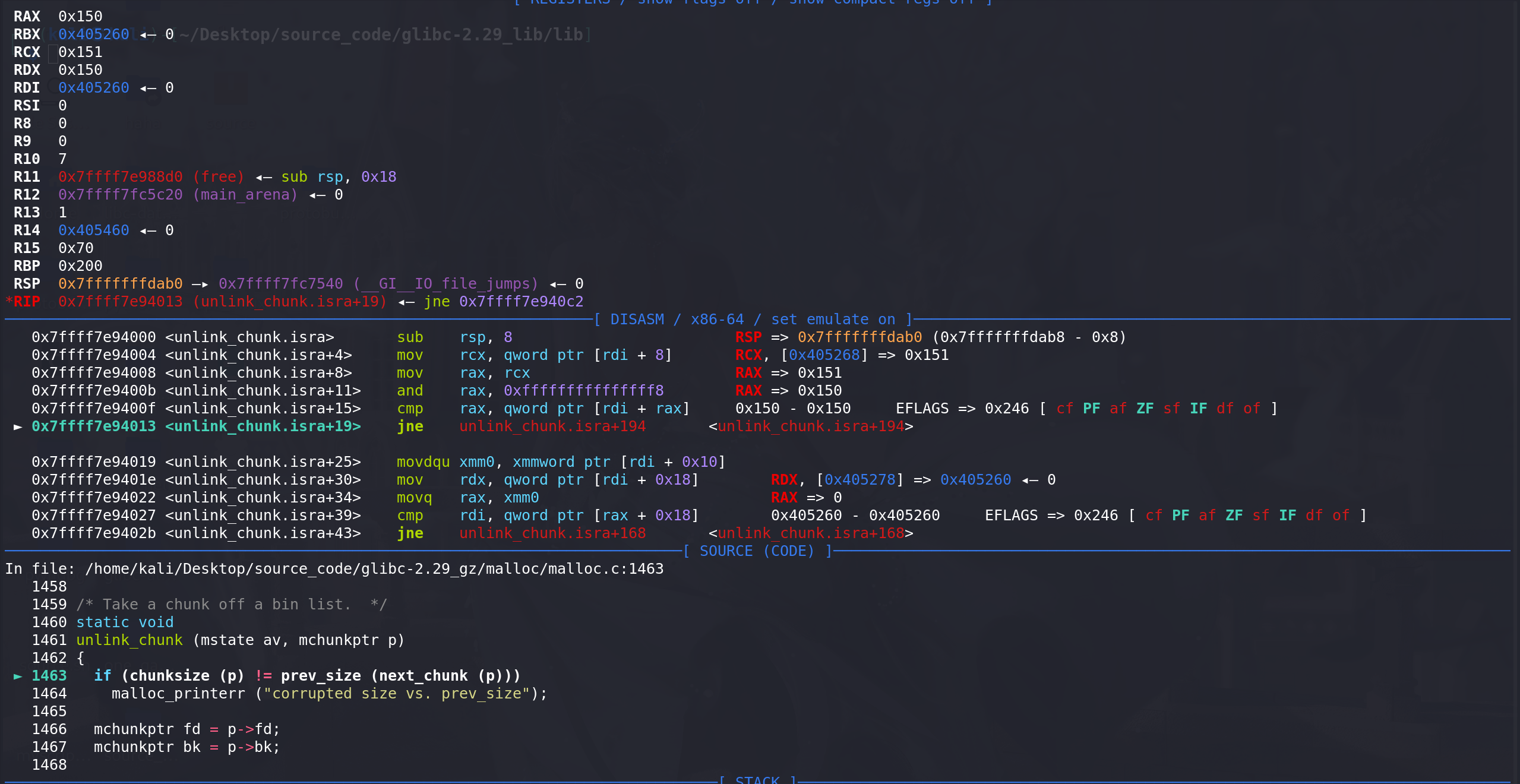Click the RCX value 0x151
This screenshot has height=784, width=1520.
tap(80, 52)
